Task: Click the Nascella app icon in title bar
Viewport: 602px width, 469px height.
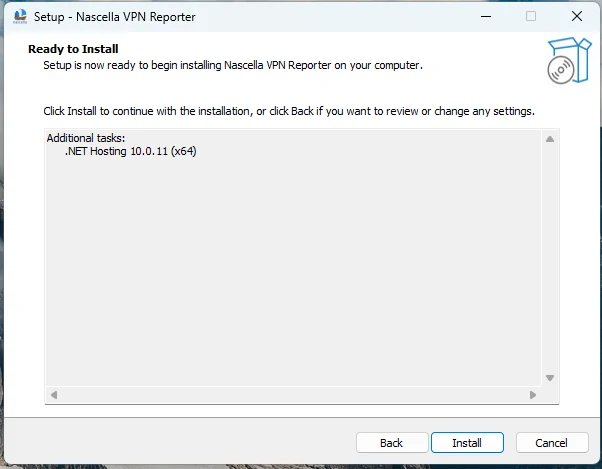Action: 20,17
